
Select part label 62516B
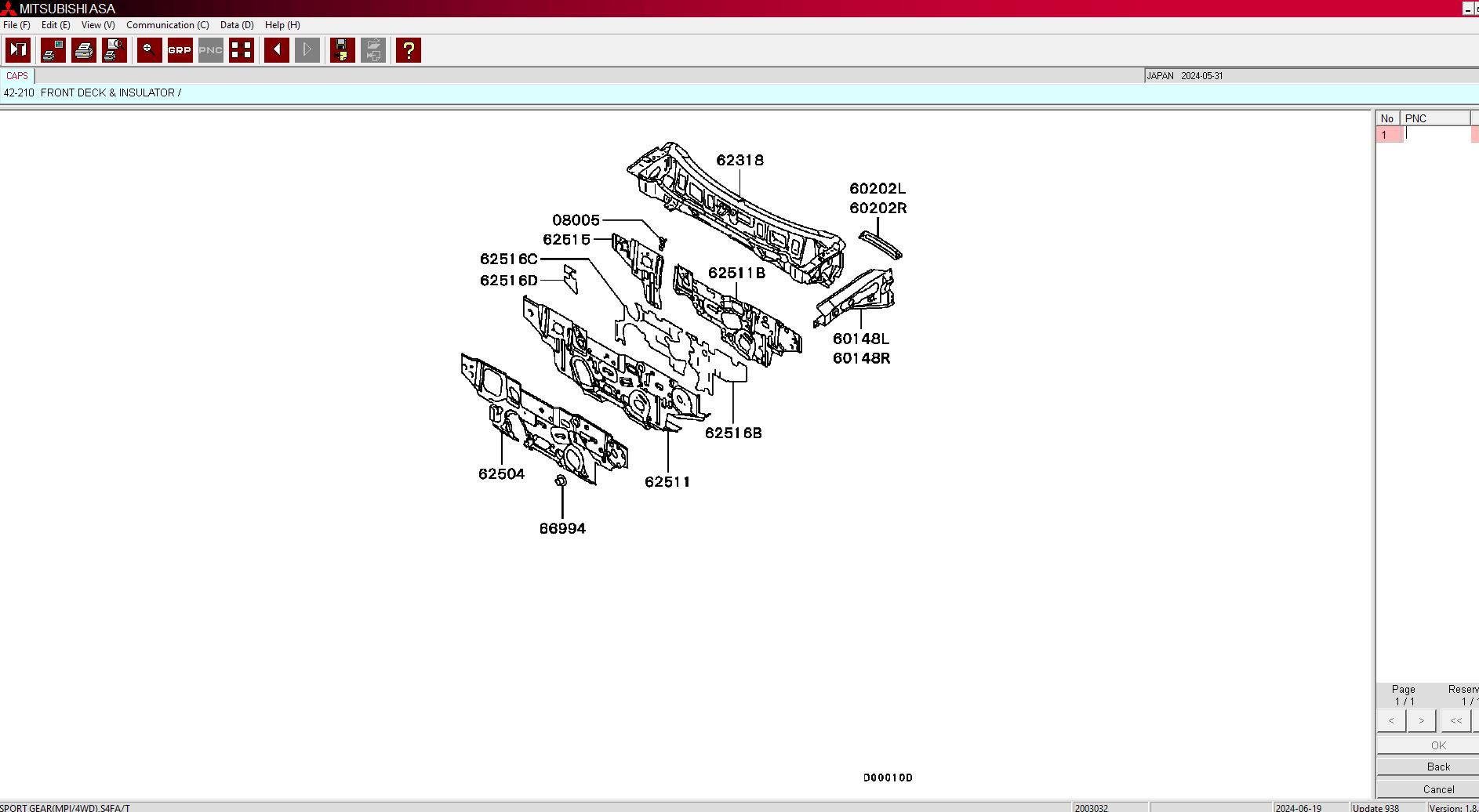click(x=733, y=433)
